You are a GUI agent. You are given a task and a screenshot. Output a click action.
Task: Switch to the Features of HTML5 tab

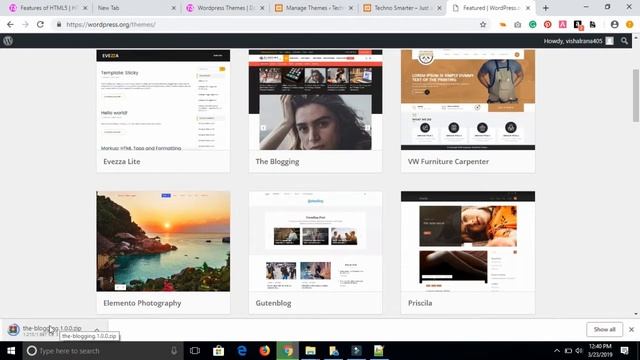48,8
